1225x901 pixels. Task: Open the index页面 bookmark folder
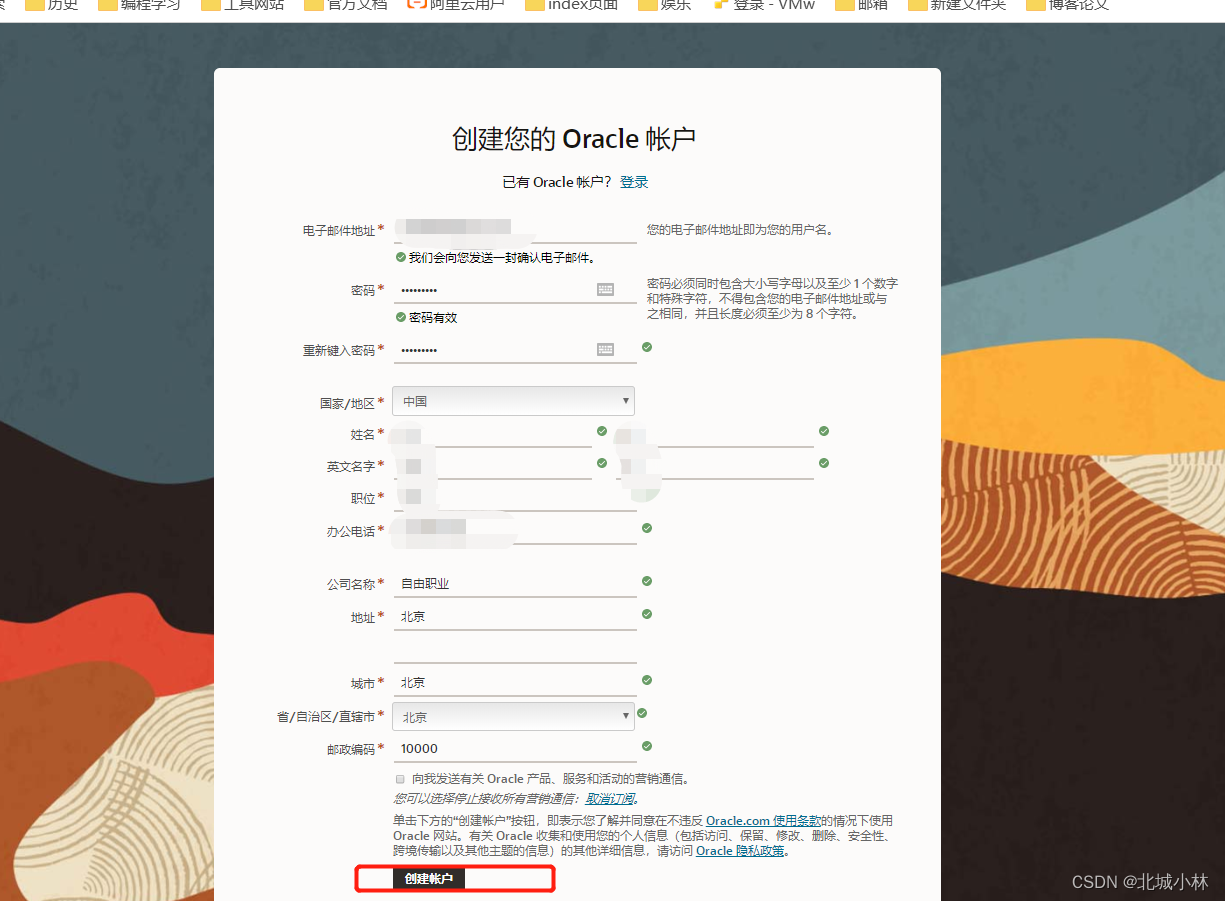click(571, 5)
